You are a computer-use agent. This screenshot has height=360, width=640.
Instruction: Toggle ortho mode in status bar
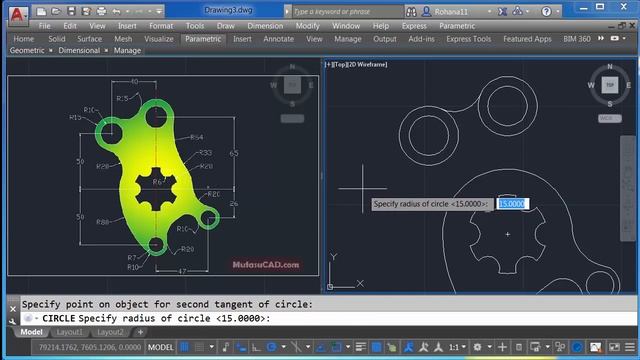256,347
